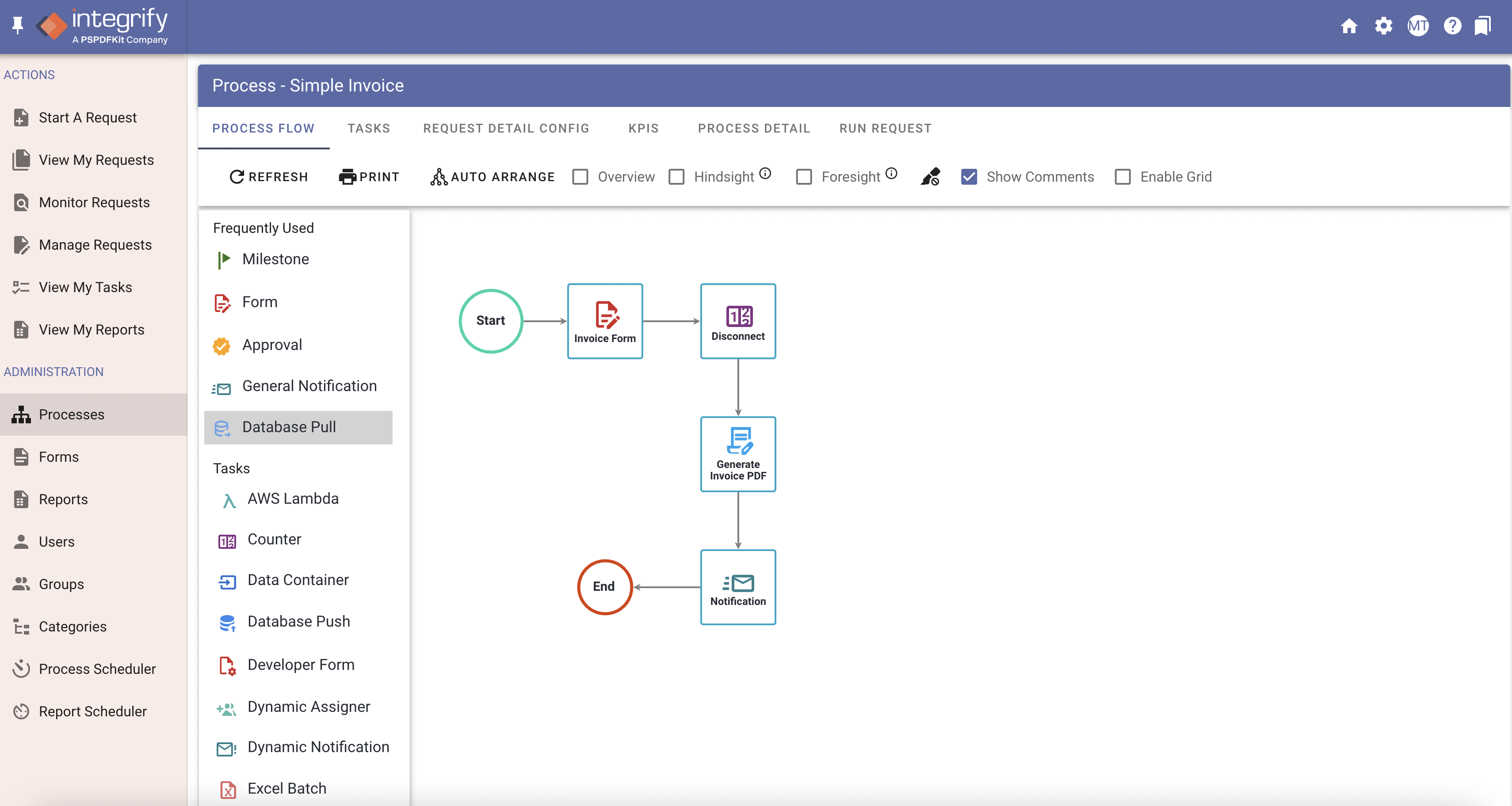Viewport: 1512px width, 806px height.
Task: Open Processes in Administration sidebar
Action: coord(93,415)
